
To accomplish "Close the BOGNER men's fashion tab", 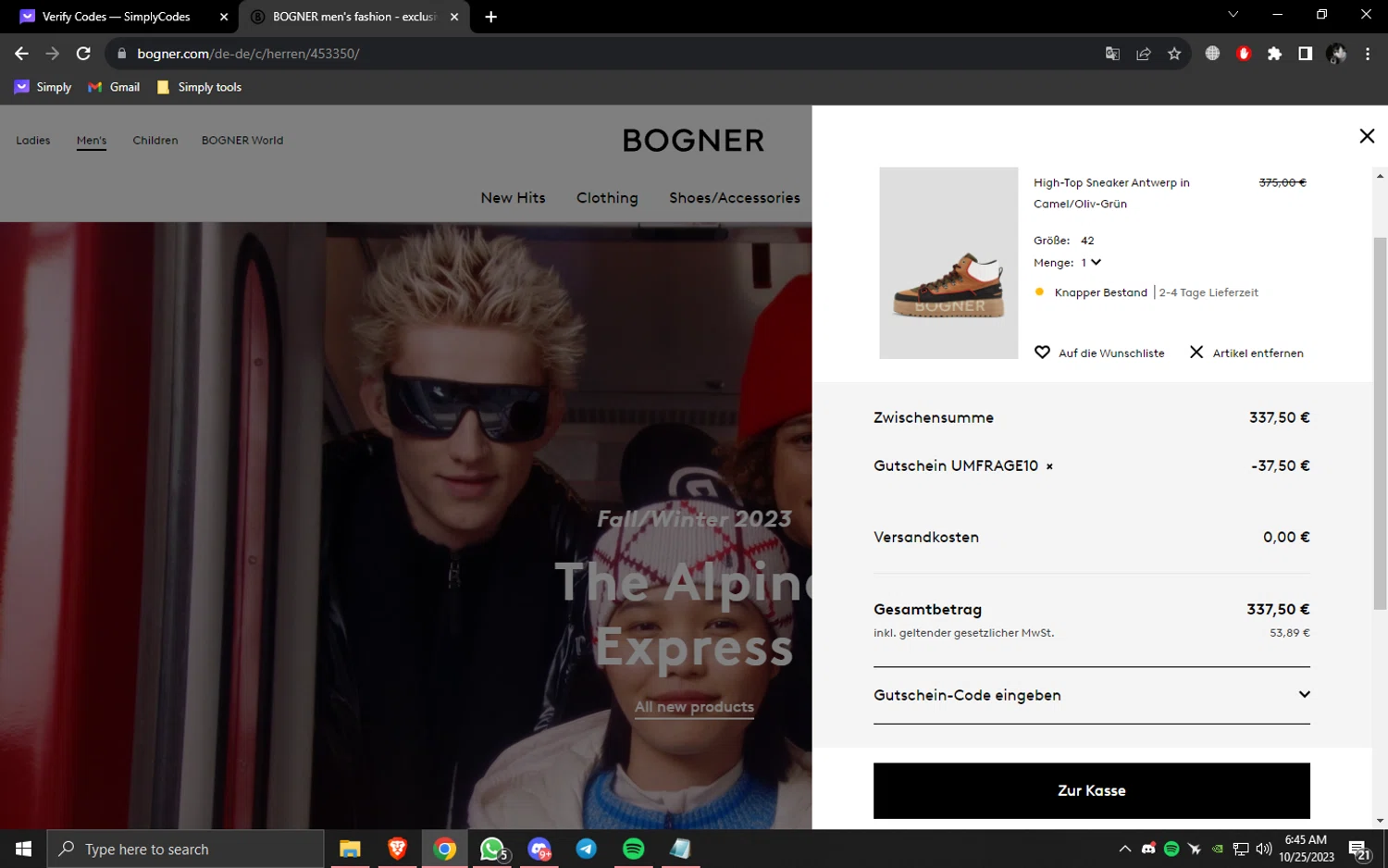I will click(x=454, y=17).
